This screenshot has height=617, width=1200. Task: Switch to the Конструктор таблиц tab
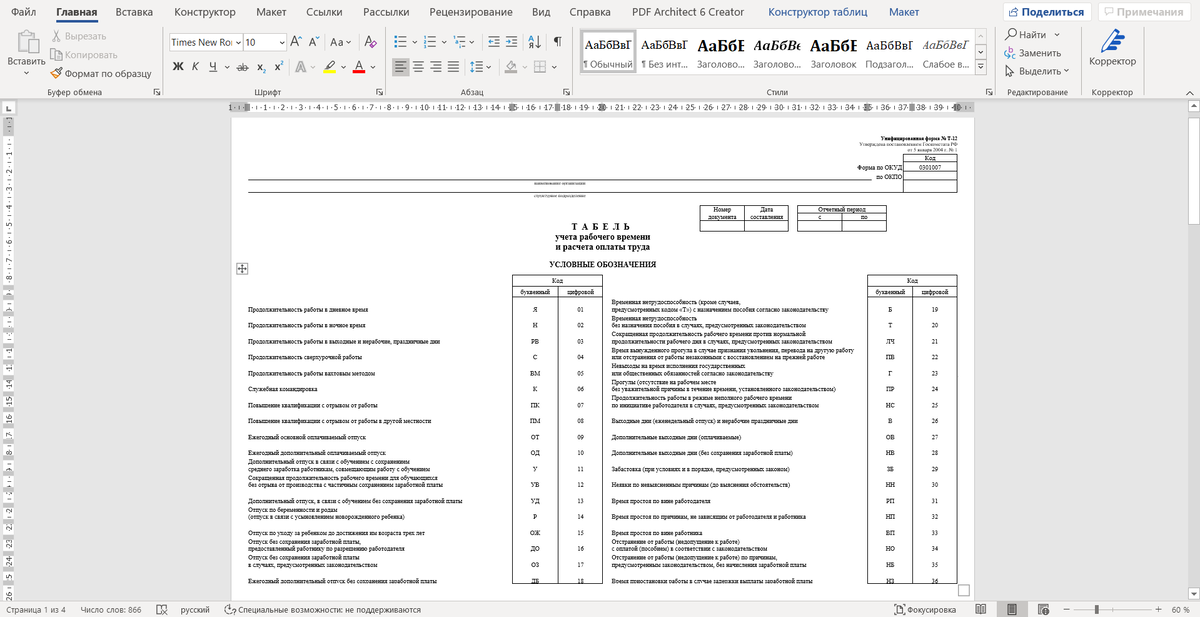[818, 12]
